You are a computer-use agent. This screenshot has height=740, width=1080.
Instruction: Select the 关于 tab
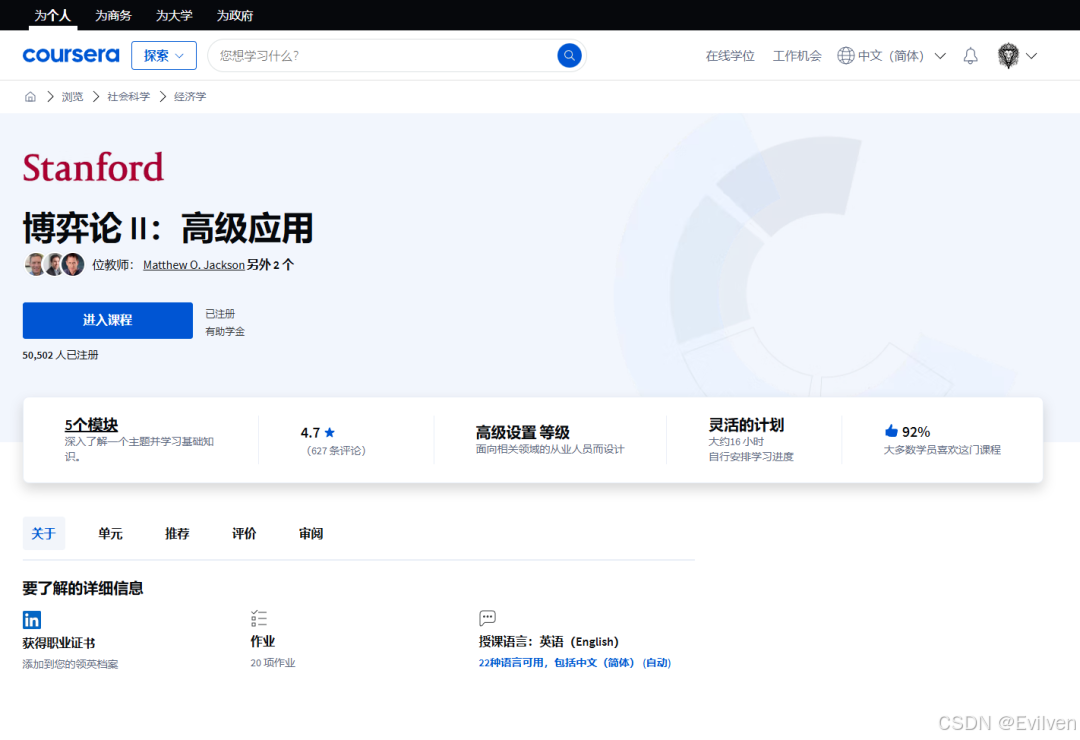click(x=43, y=533)
